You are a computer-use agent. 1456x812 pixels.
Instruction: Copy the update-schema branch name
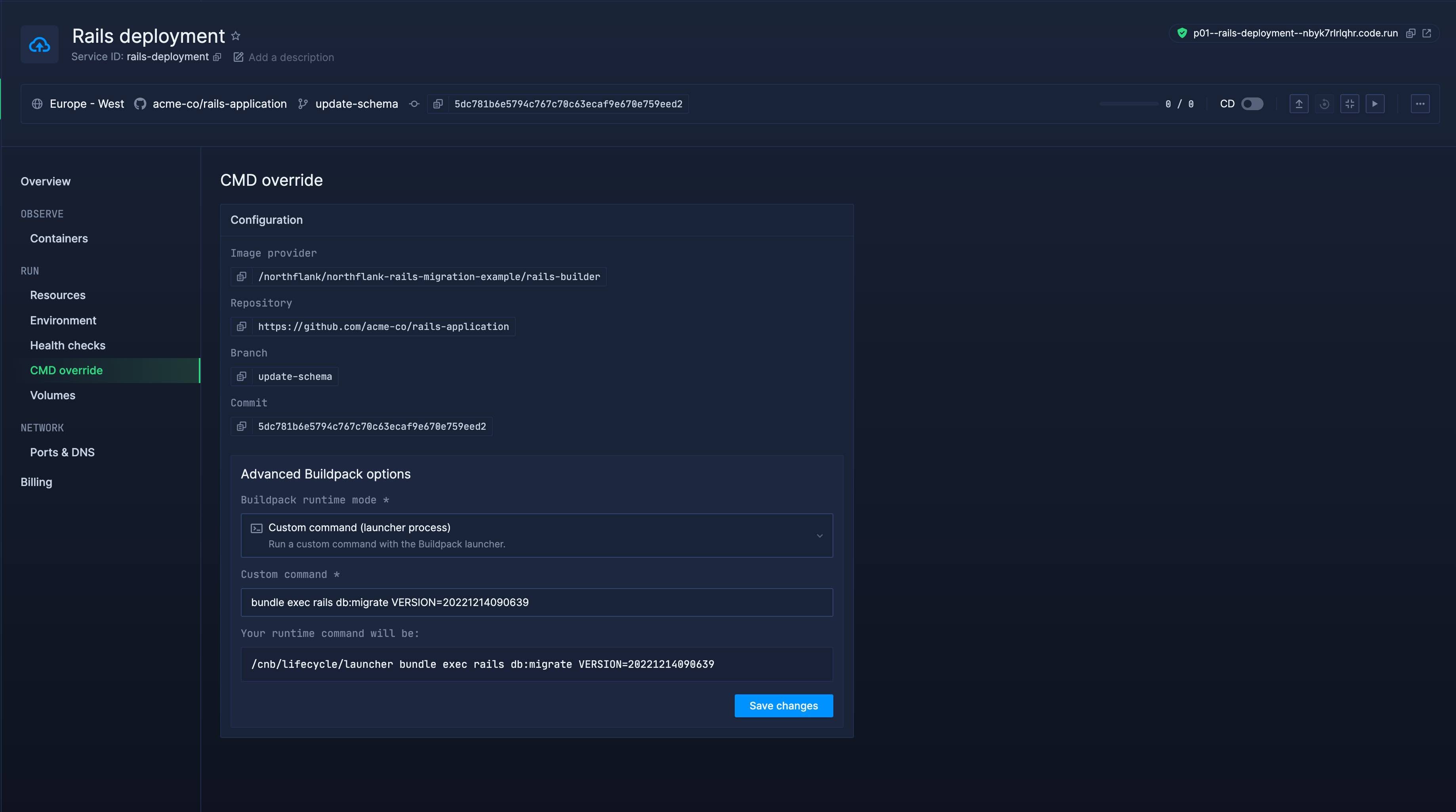click(242, 376)
